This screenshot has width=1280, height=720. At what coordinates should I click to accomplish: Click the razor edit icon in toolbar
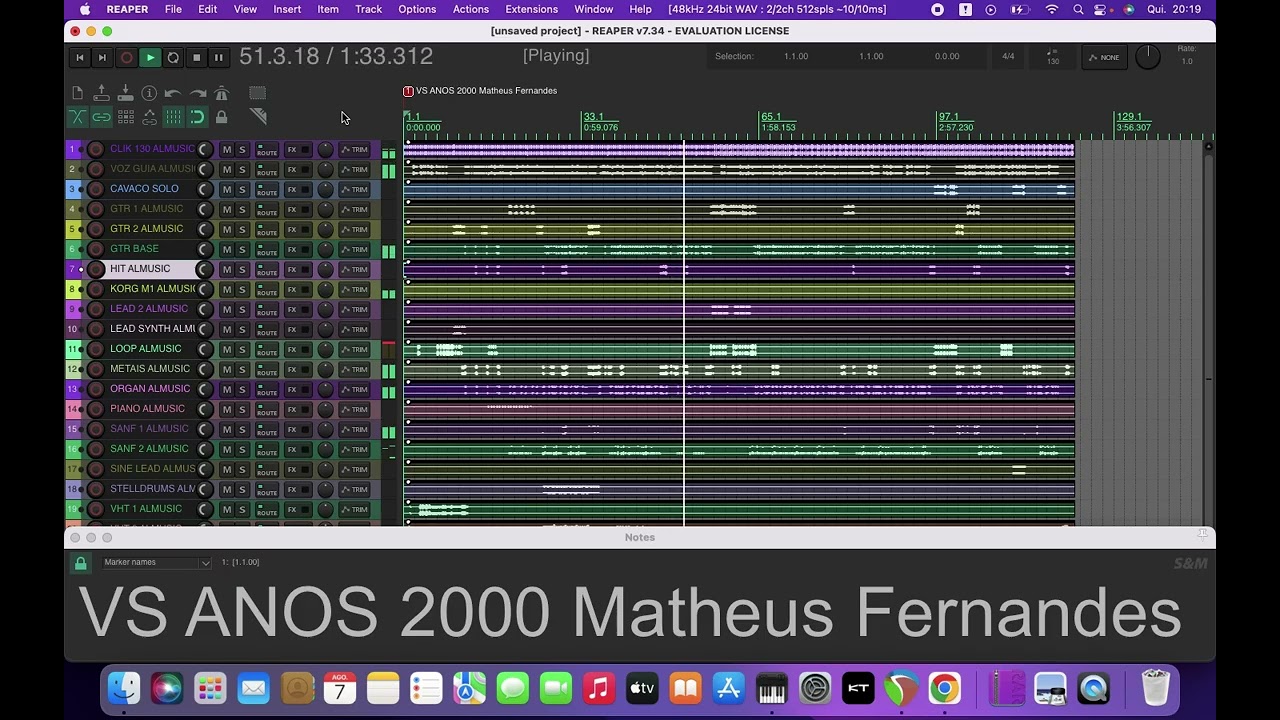[258, 117]
